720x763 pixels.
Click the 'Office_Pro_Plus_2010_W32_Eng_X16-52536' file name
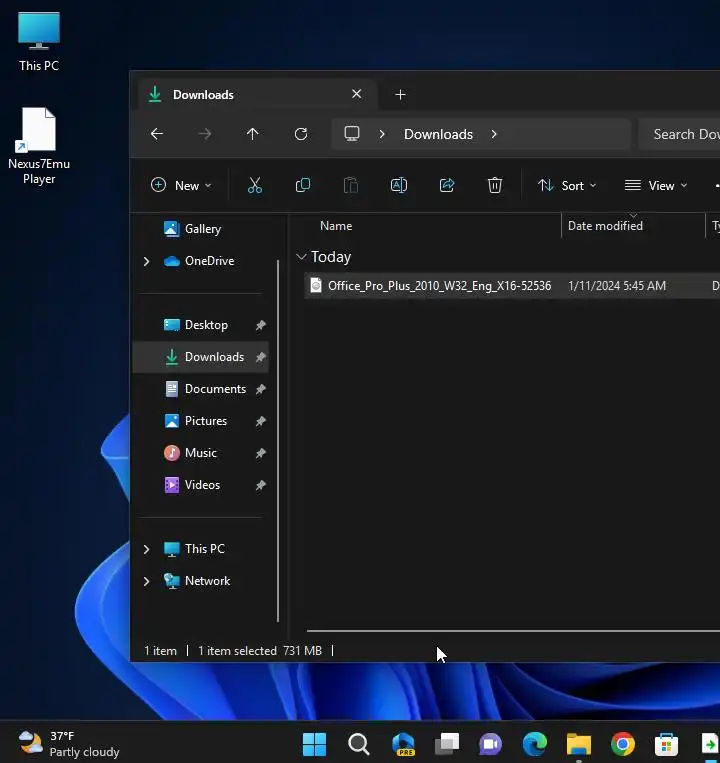(x=439, y=286)
